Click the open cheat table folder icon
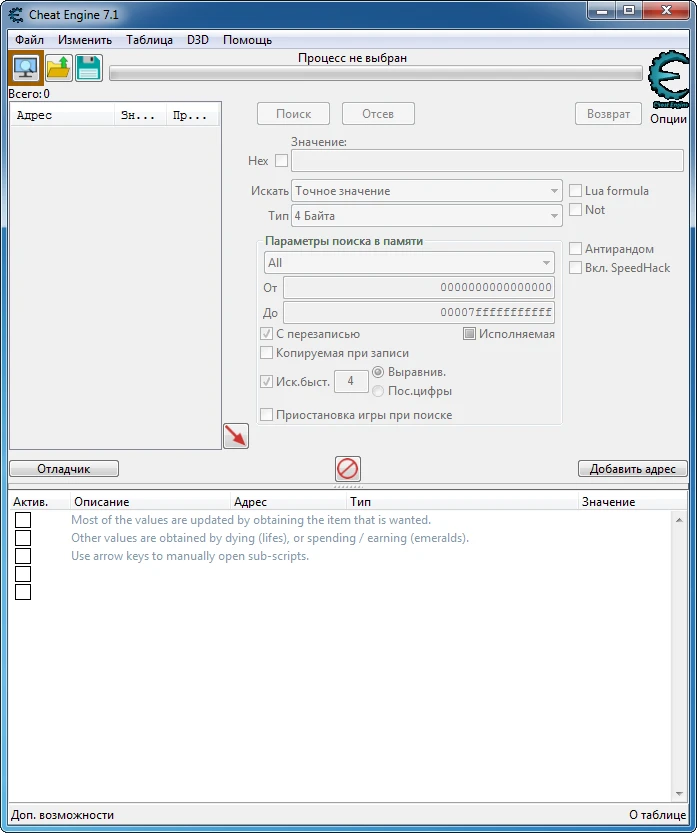This screenshot has height=833, width=697. point(58,68)
